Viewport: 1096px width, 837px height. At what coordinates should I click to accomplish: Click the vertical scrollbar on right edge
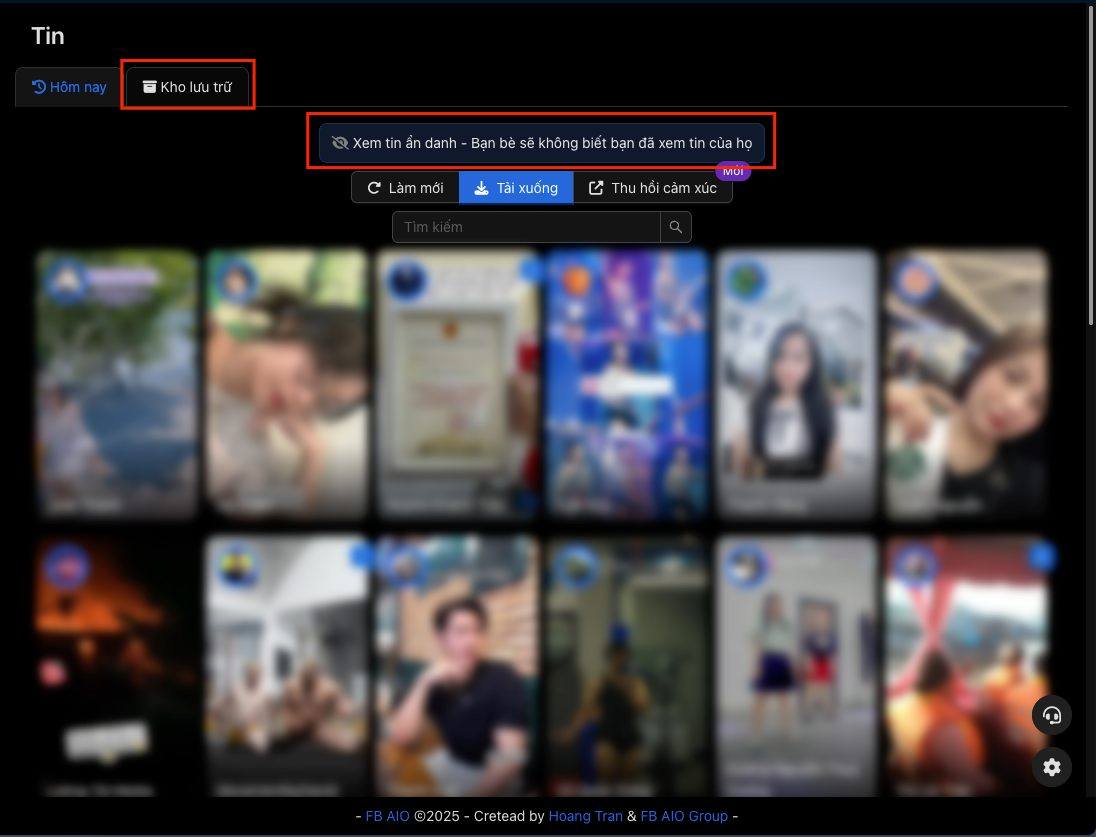tap(1091, 164)
